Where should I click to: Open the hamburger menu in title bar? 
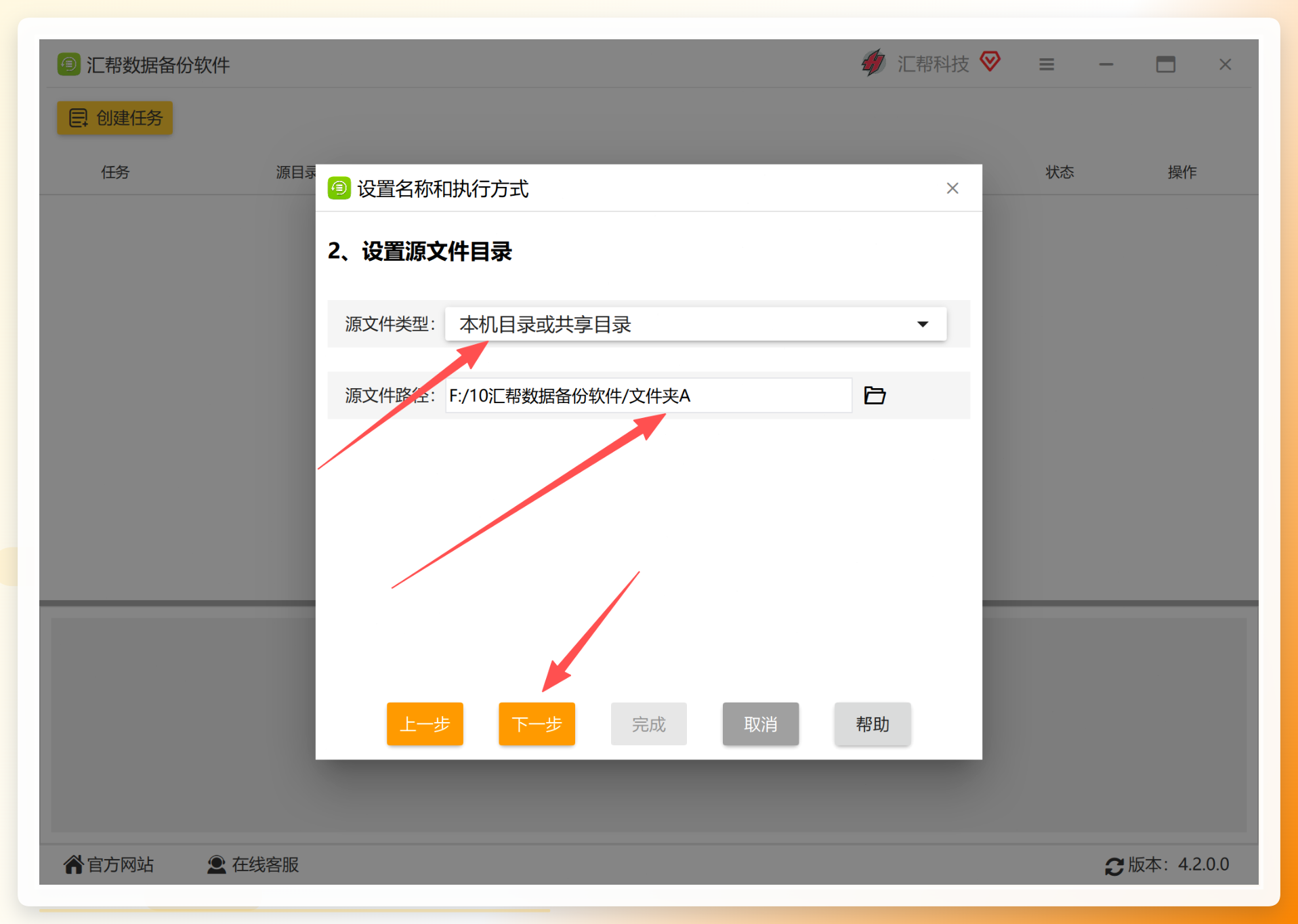(x=1047, y=64)
